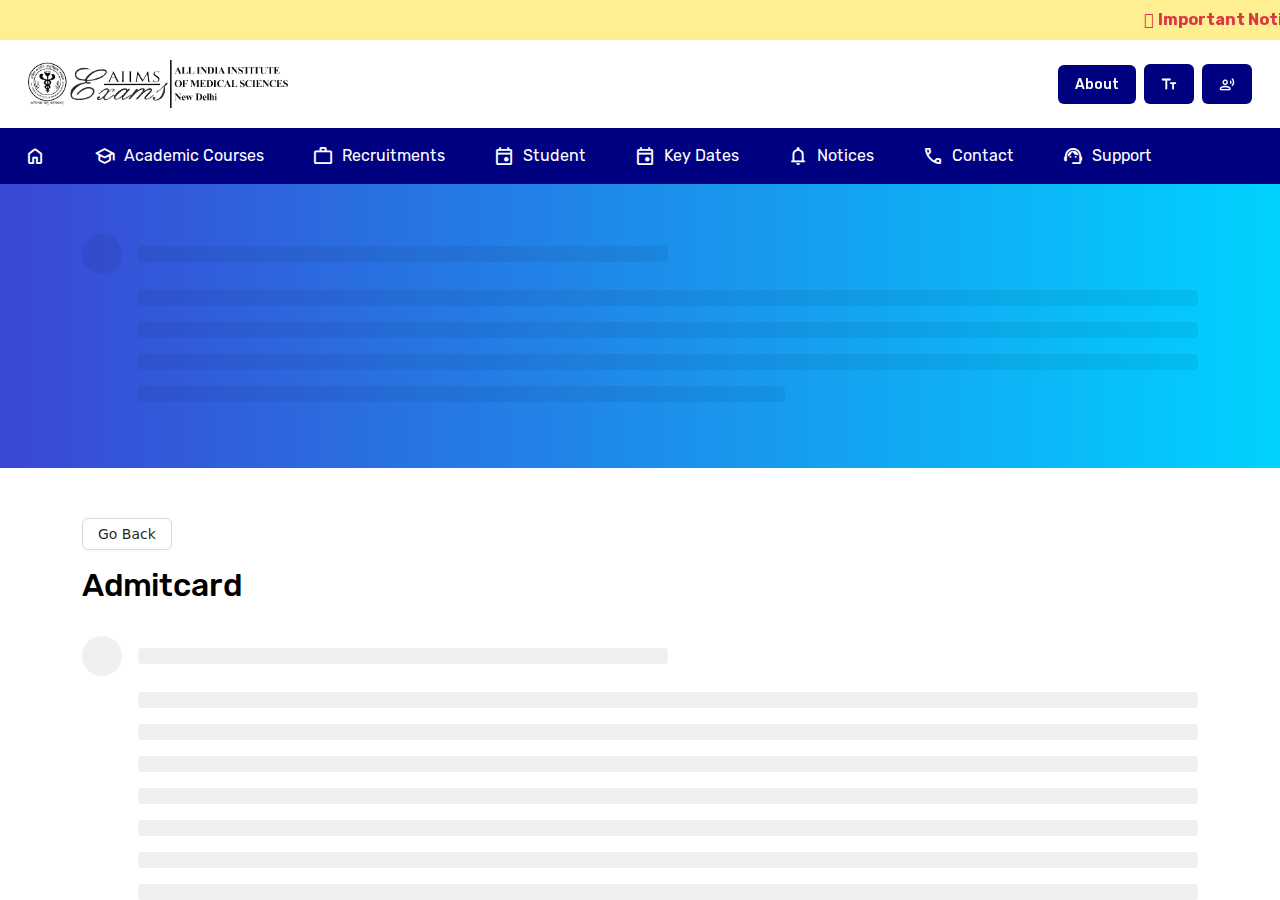Go to home via house icon

tap(35, 156)
